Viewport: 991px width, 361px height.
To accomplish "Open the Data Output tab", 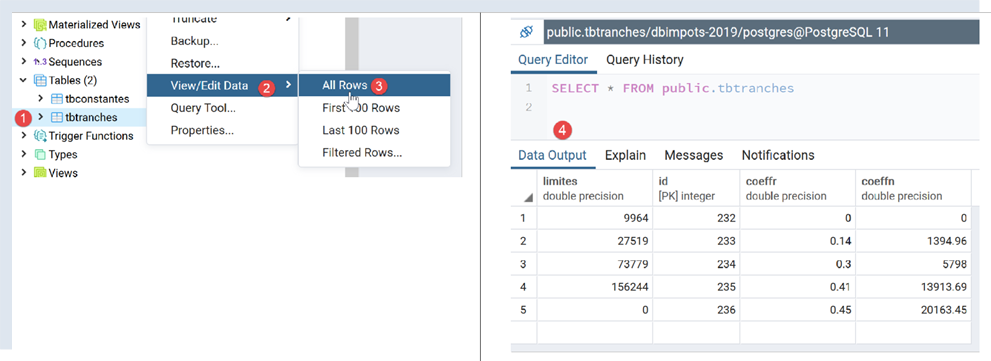I will click(552, 155).
